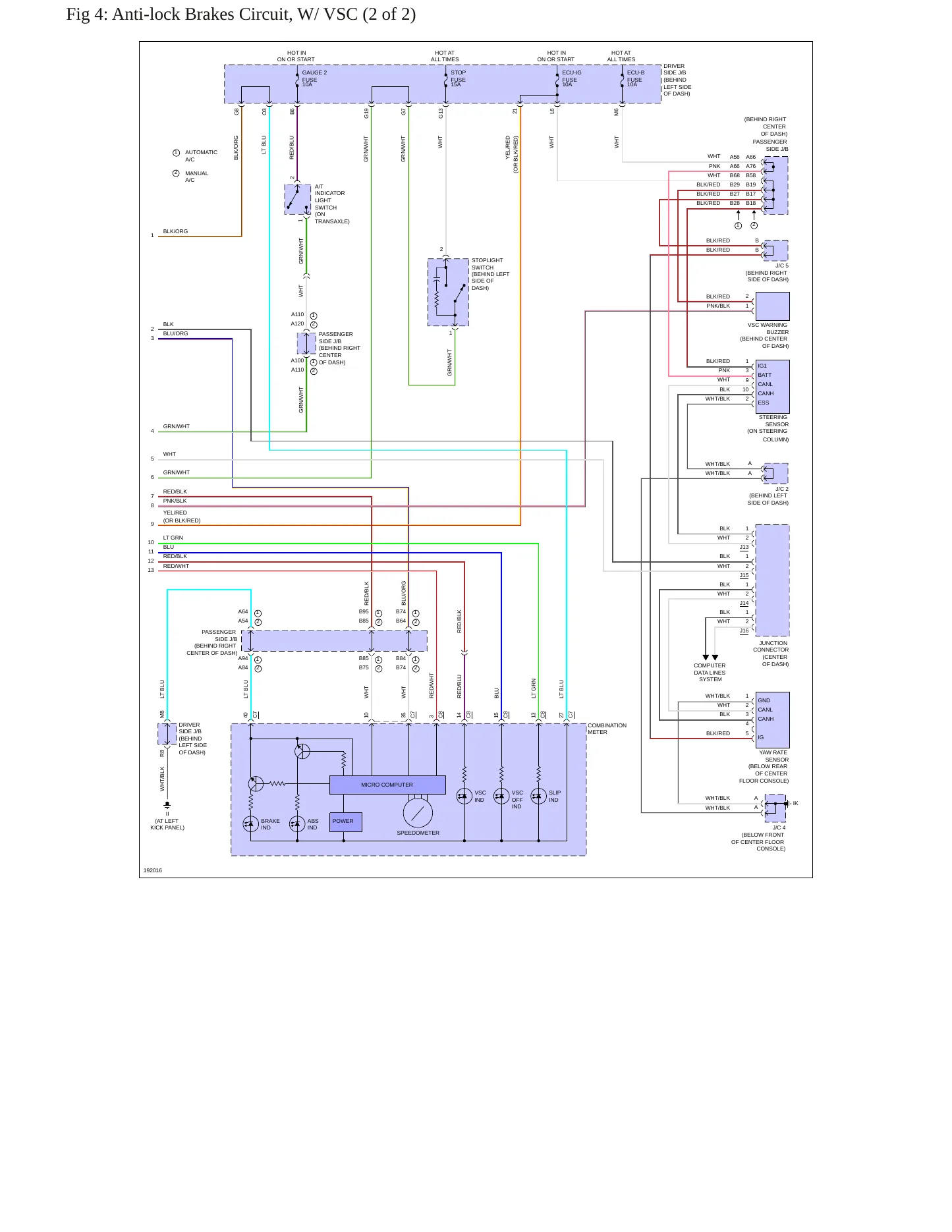Click the STOP fuse 15A label
This screenshot has width=952, height=1232.
(x=458, y=78)
